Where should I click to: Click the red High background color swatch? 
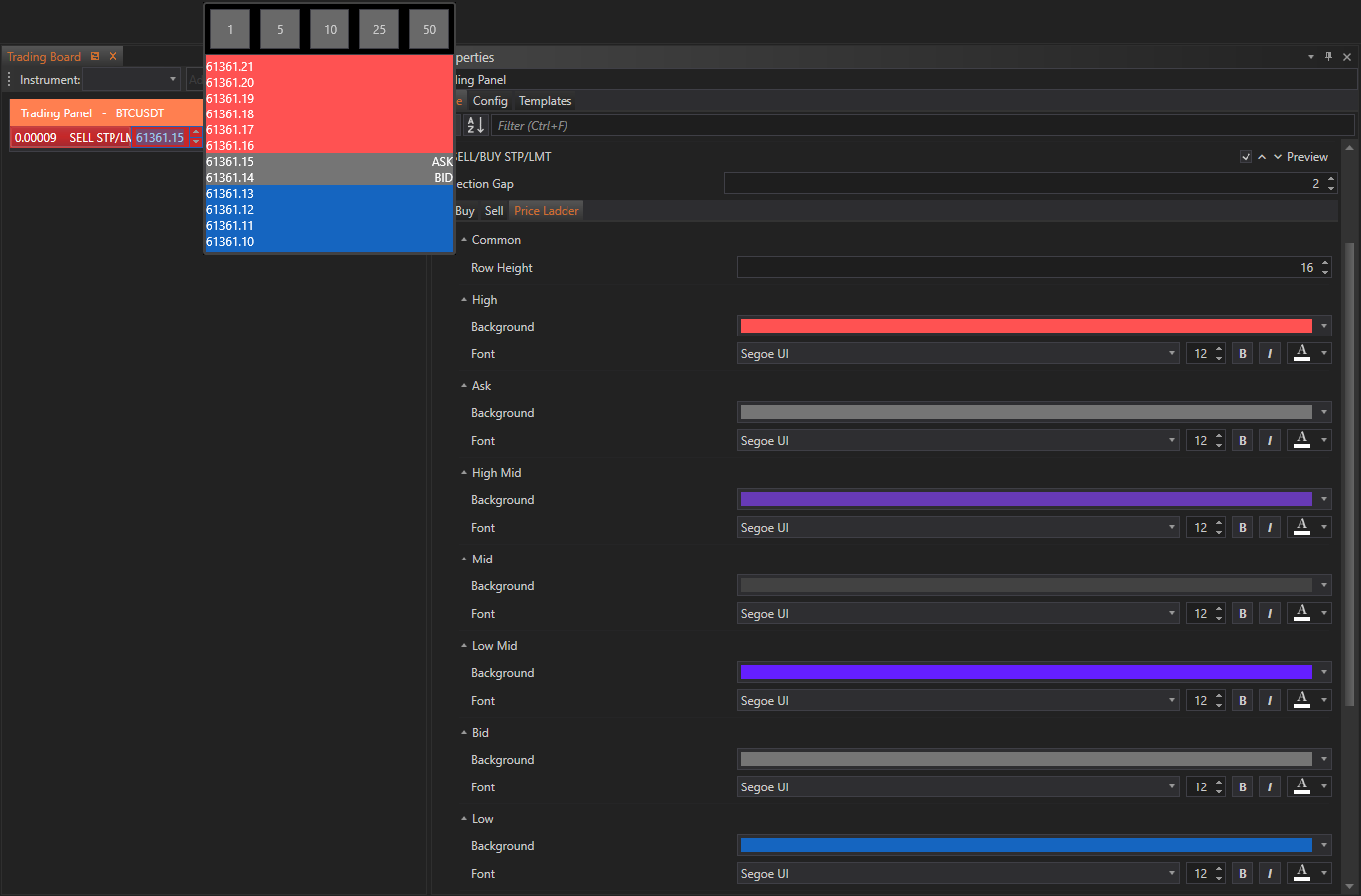pyautogui.click(x=1025, y=327)
